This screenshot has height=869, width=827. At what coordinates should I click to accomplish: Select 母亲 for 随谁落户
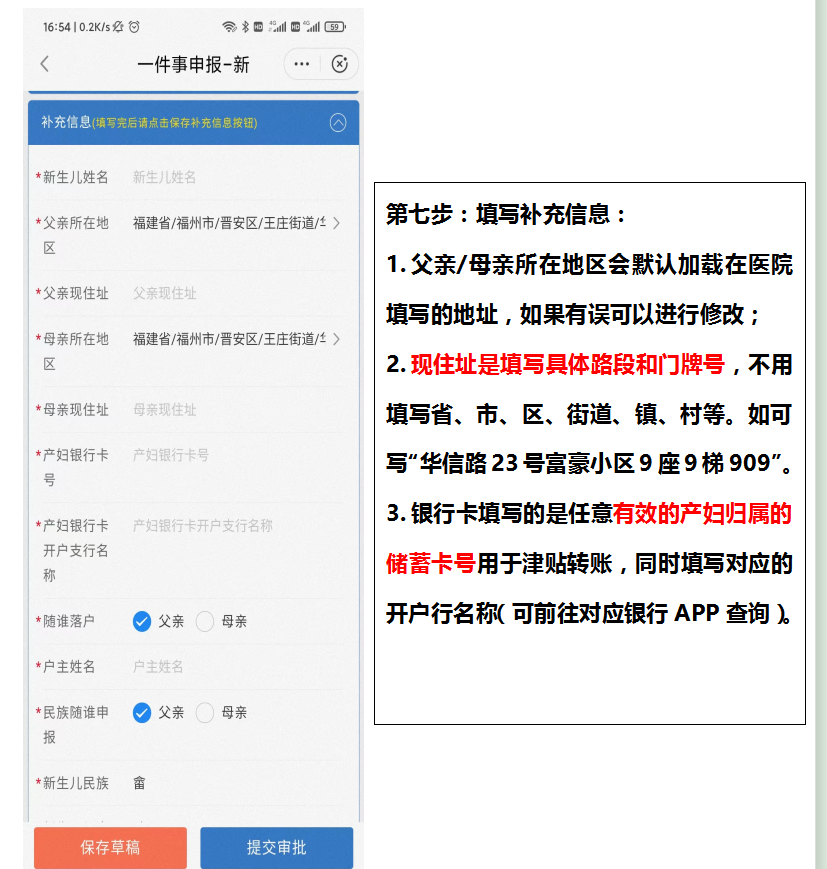pos(205,621)
